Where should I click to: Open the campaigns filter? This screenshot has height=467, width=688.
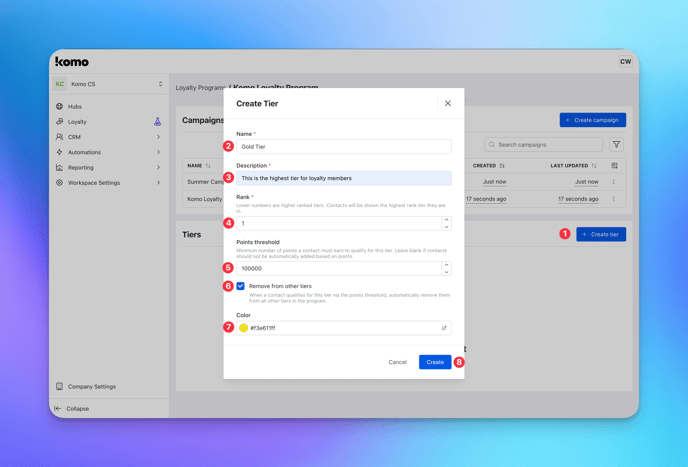pos(616,144)
